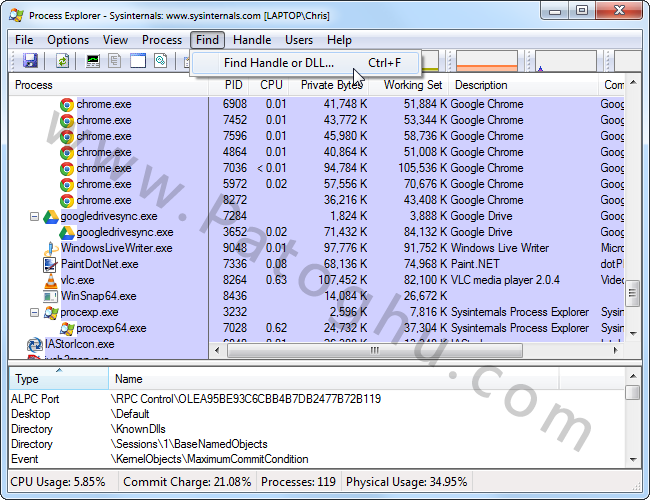Viewport: 650px width, 500px height.
Task: Select the ALPC Port handle row
Action: tap(317, 399)
